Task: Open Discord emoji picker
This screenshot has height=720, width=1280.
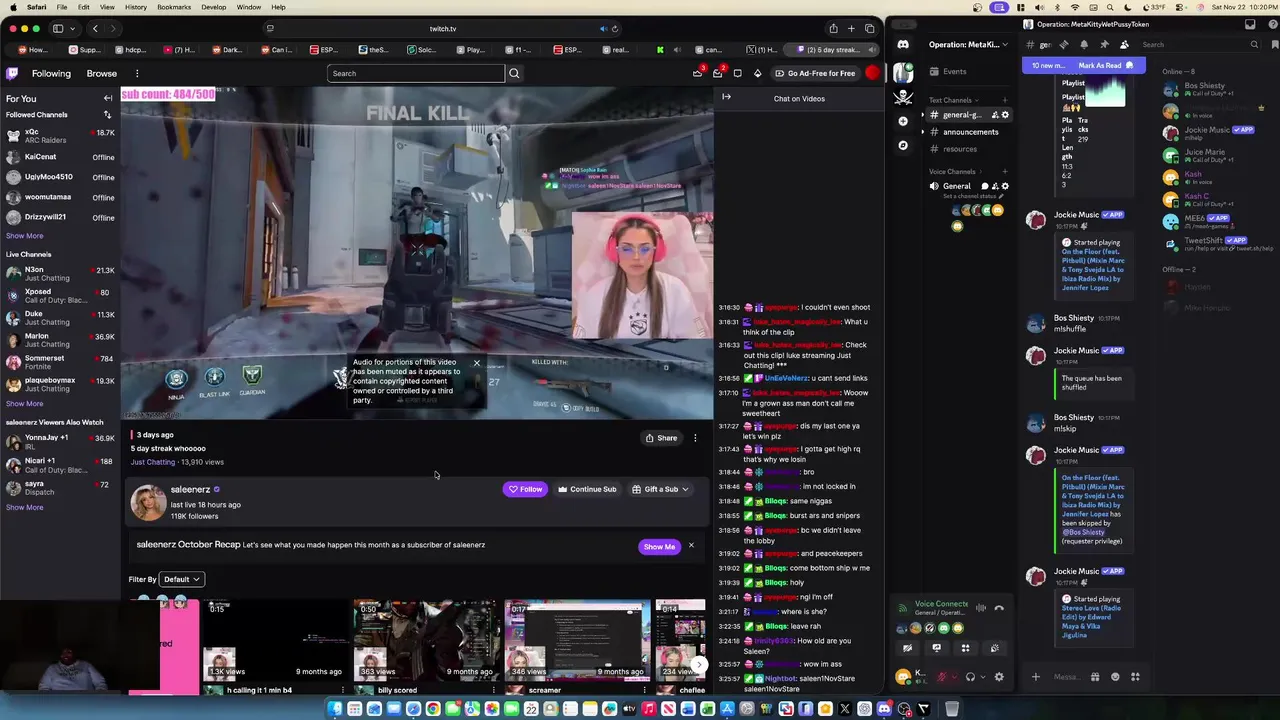Action: tap(1115, 677)
